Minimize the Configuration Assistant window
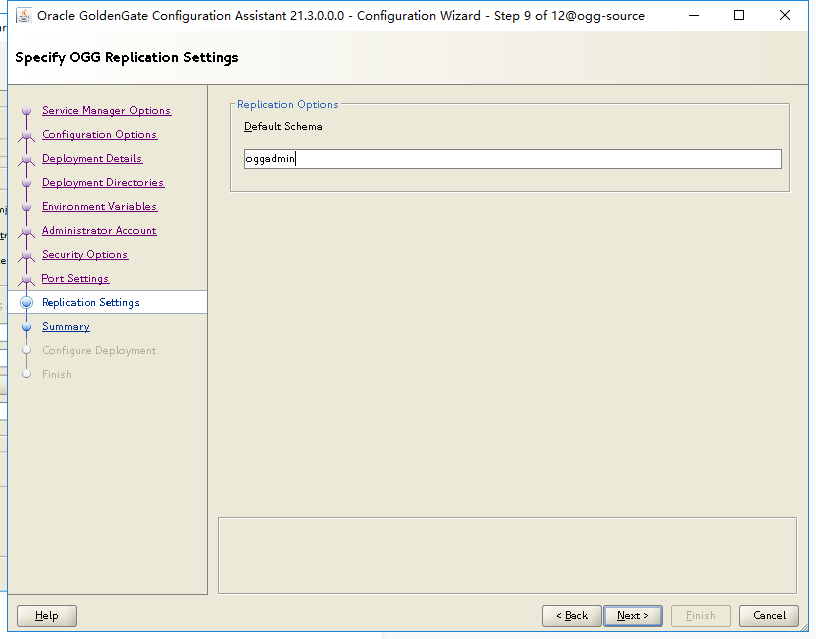This screenshot has width=816, height=639. (694, 16)
